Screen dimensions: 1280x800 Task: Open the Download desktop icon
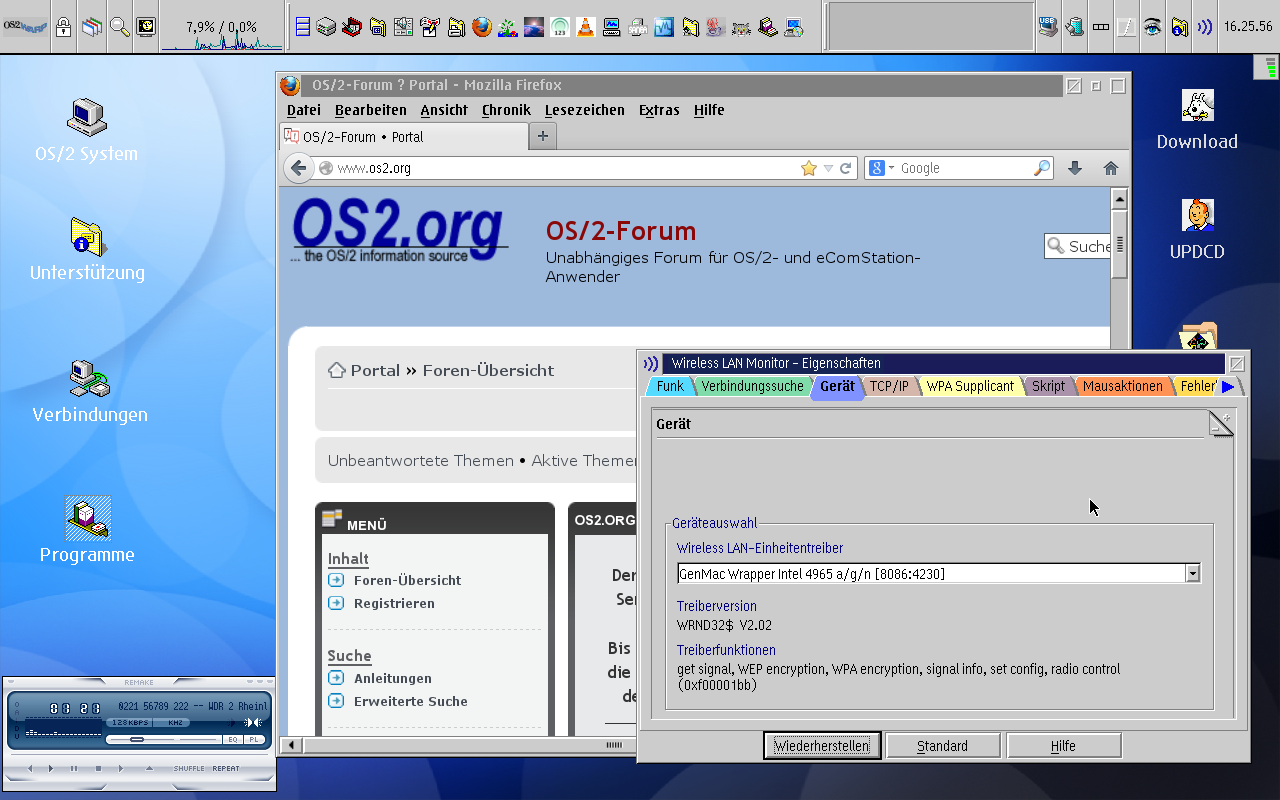pyautogui.click(x=1197, y=120)
